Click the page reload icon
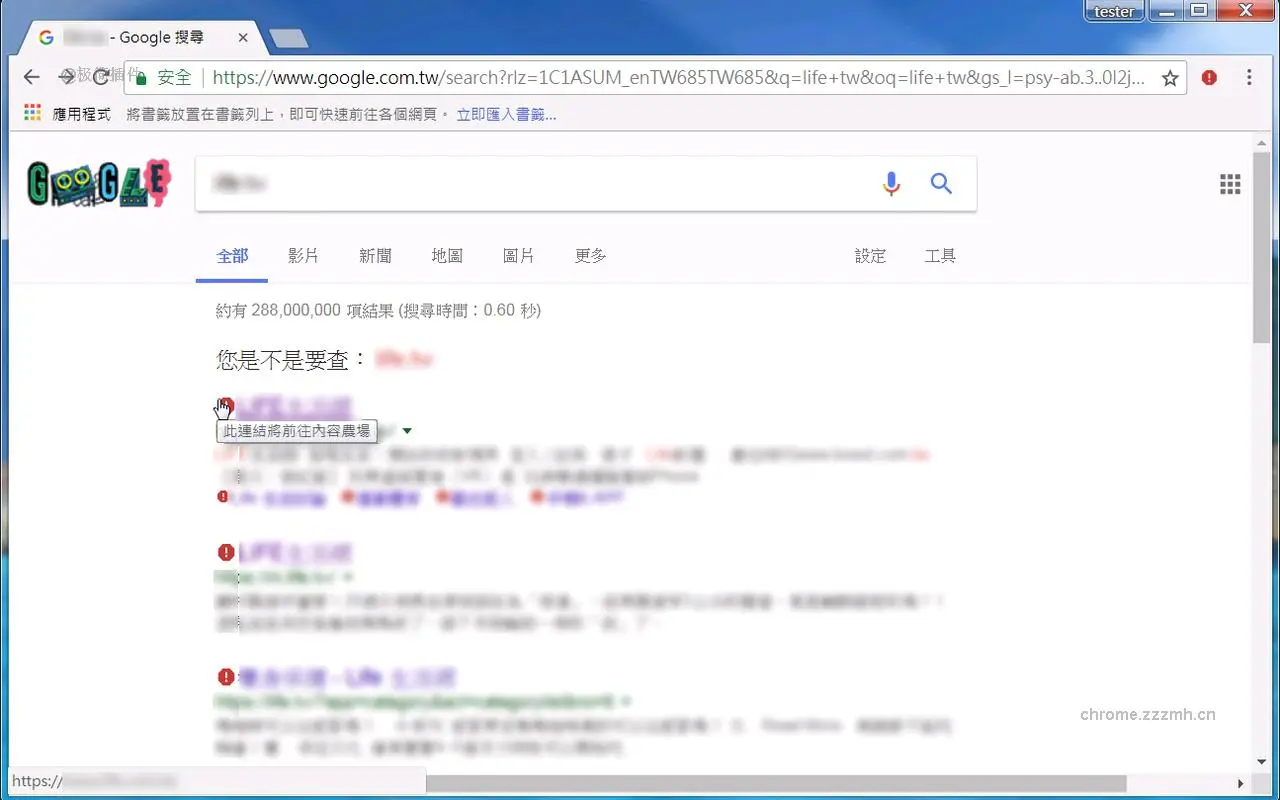The width and height of the screenshot is (1280, 800). pyautogui.click(x=100, y=77)
